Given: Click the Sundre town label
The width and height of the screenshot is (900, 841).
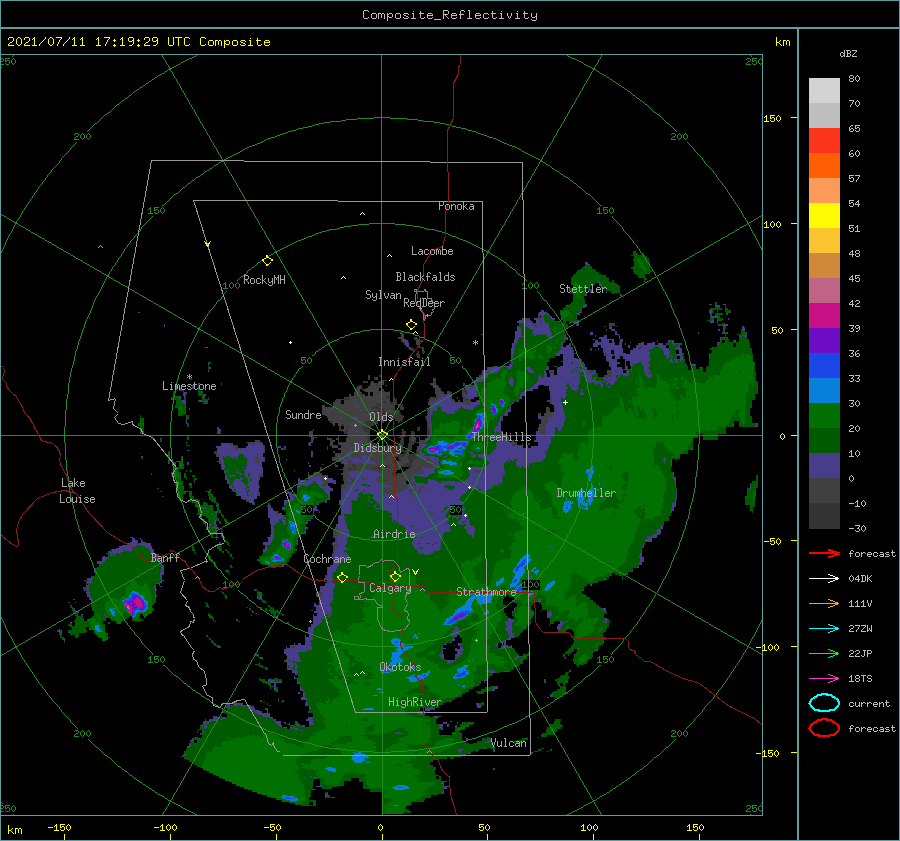Looking at the screenshot, I should (303, 415).
